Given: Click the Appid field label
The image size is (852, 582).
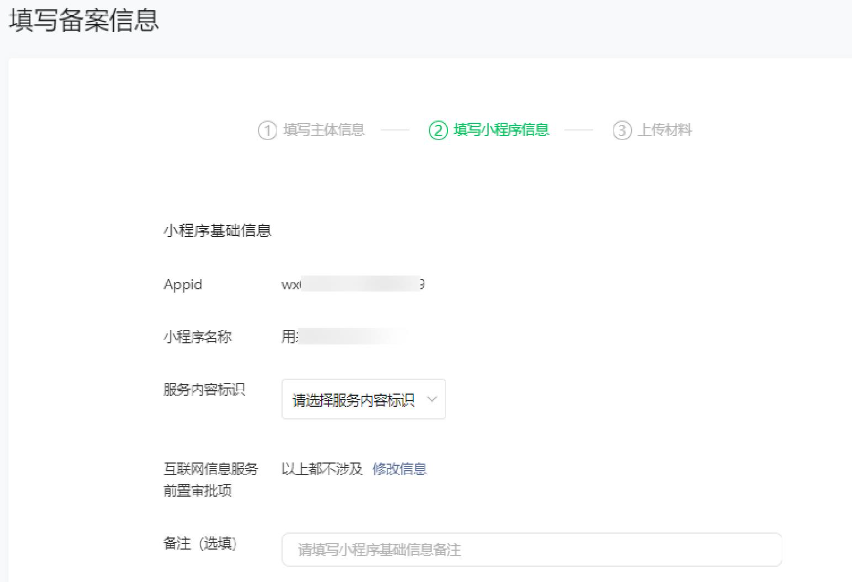Looking at the screenshot, I should [183, 285].
